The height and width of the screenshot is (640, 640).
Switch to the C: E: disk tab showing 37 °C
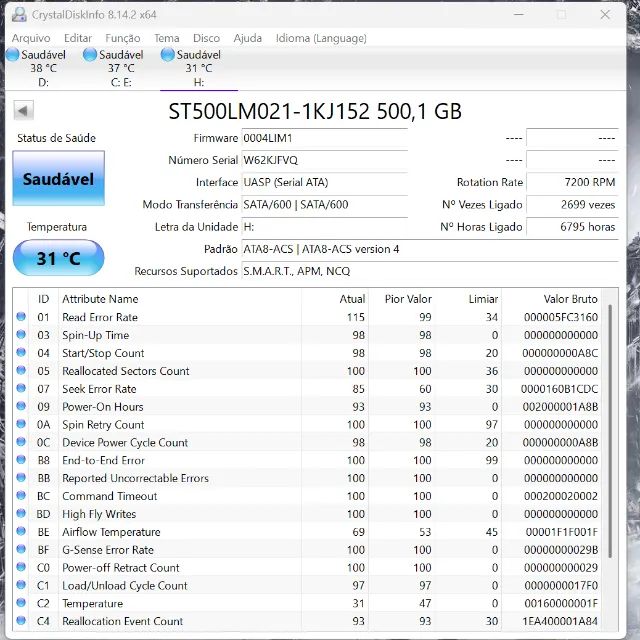(121, 68)
